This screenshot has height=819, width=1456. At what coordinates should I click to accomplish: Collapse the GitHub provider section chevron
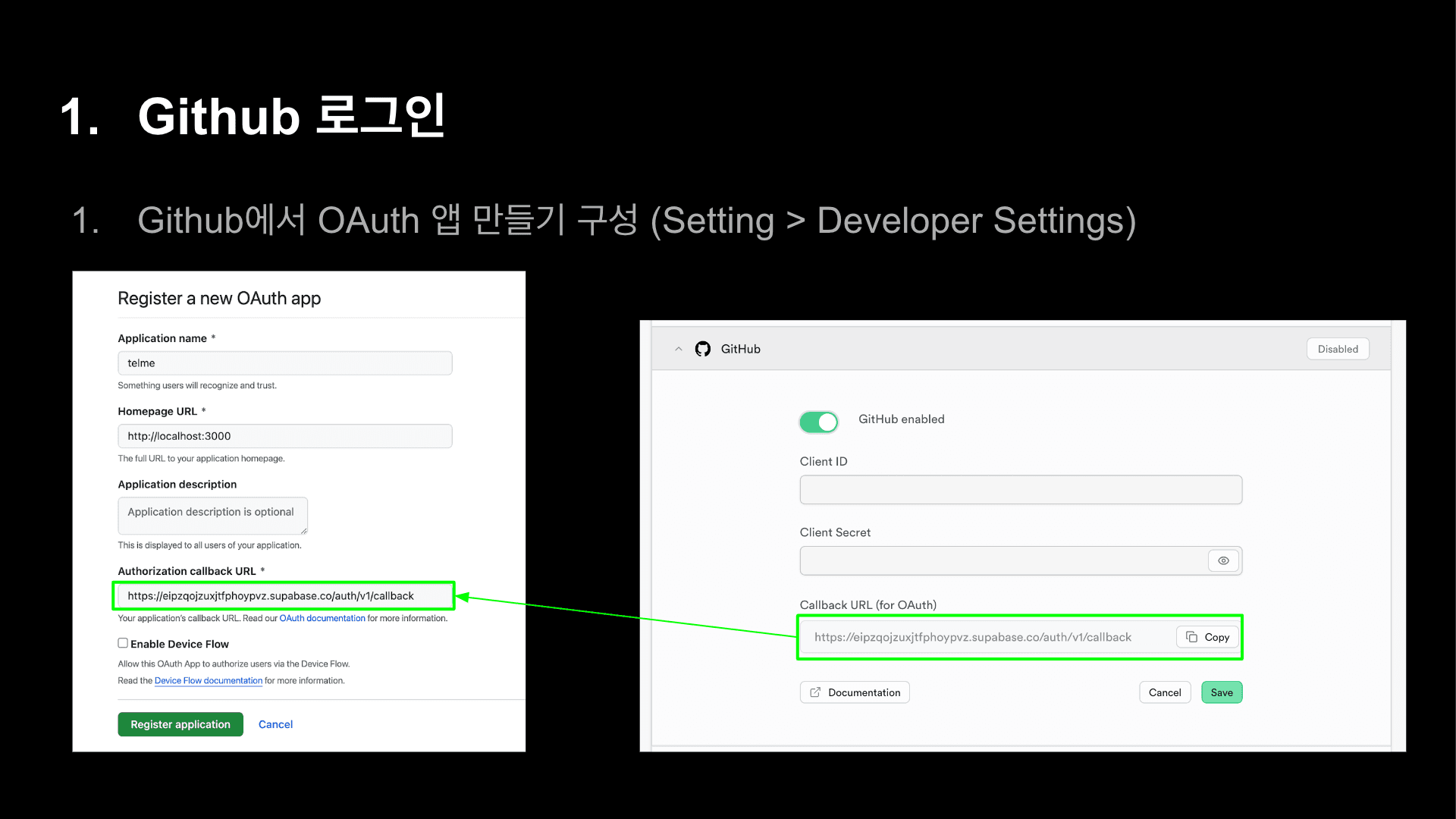[x=679, y=349]
